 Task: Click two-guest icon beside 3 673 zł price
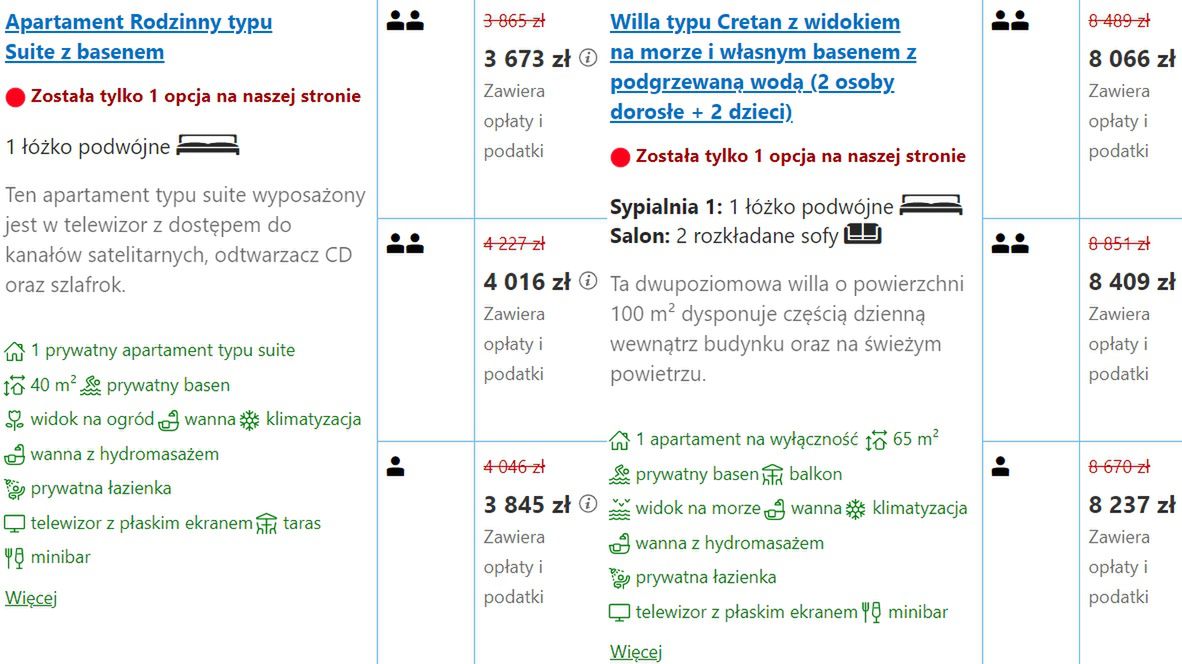pyautogui.click(x=405, y=21)
